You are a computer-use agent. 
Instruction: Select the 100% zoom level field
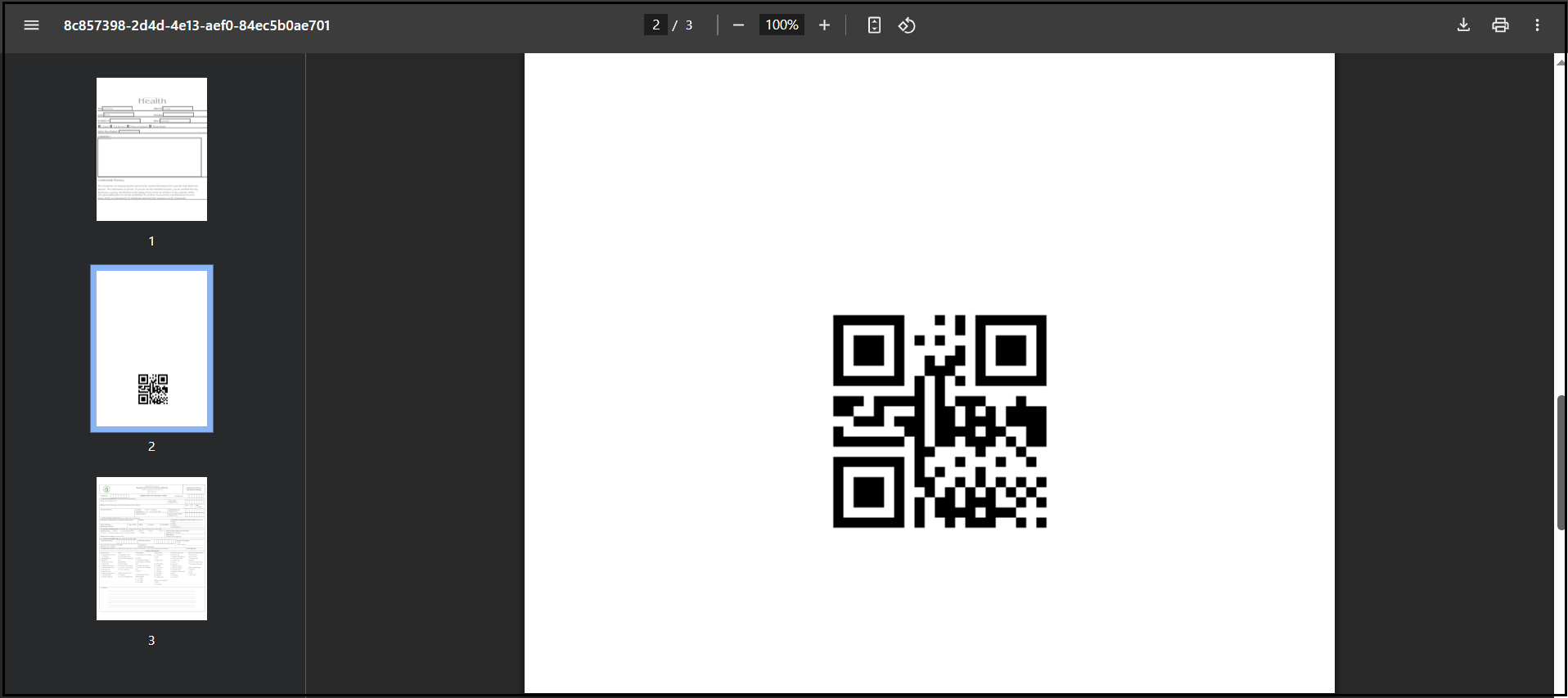coord(782,25)
